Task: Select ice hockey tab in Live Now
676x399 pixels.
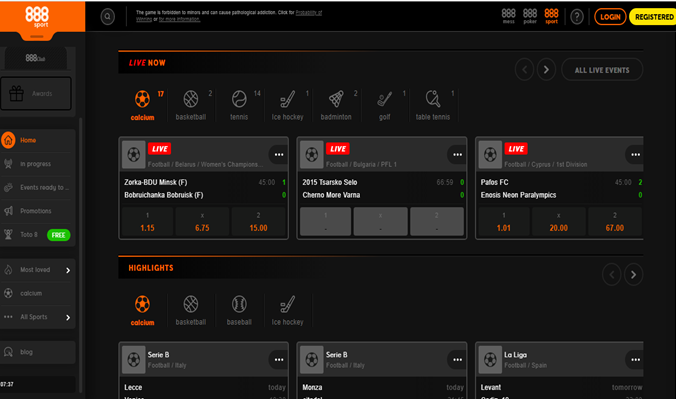Action: point(288,105)
